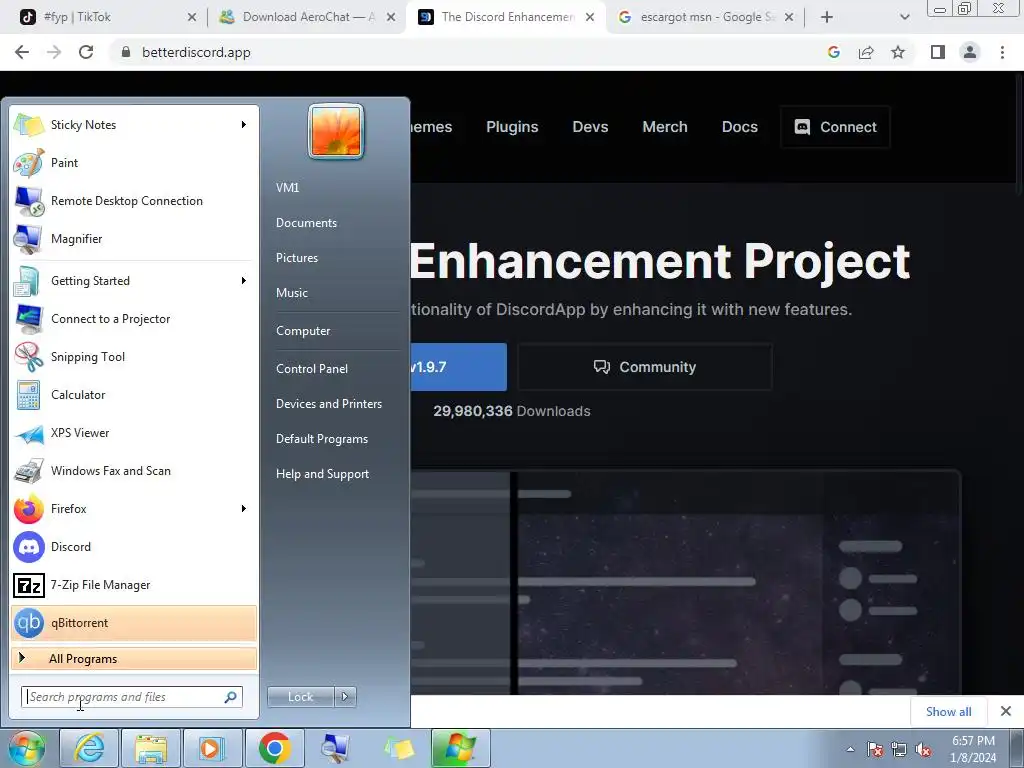Open Merch link
This screenshot has height=768, width=1024.
click(665, 127)
